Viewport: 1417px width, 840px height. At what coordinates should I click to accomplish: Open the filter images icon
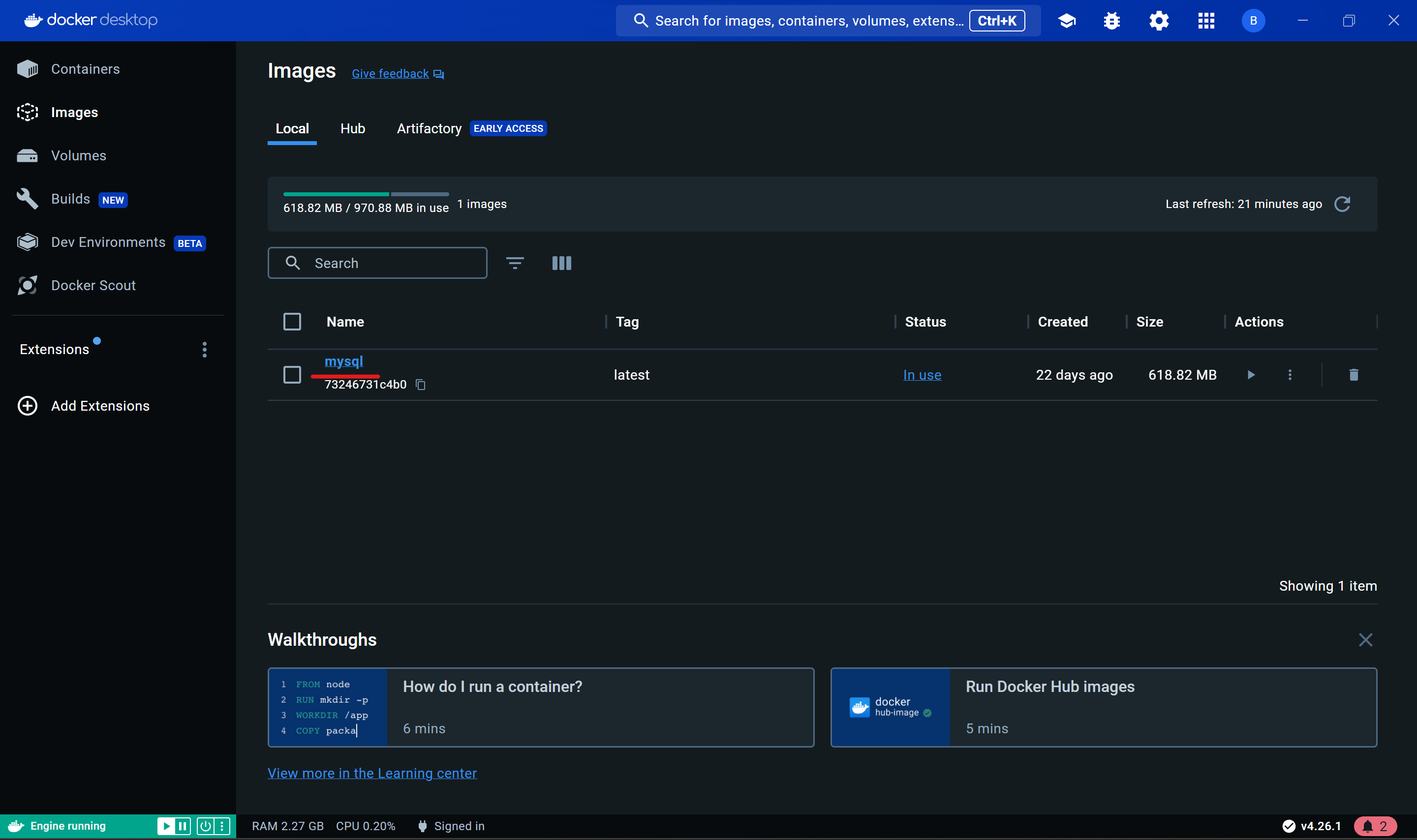(515, 263)
